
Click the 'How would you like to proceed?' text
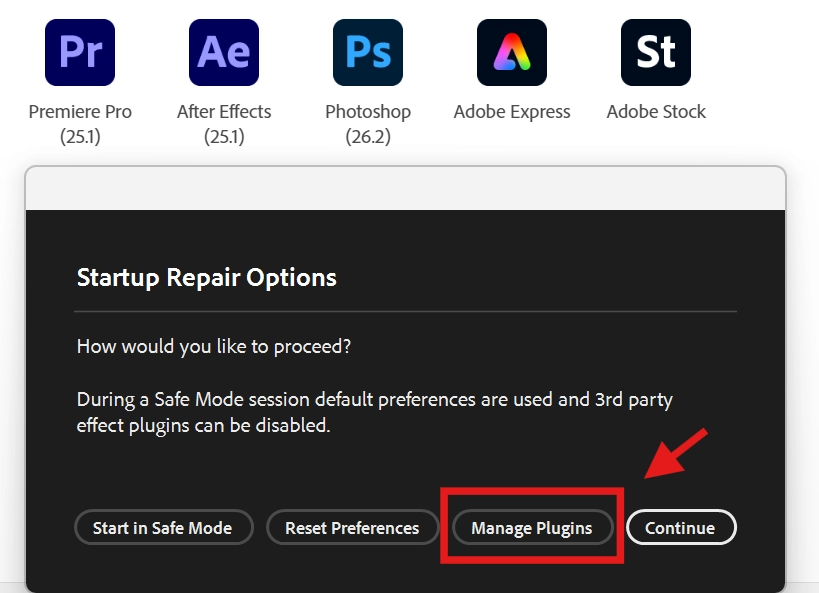[214, 346]
